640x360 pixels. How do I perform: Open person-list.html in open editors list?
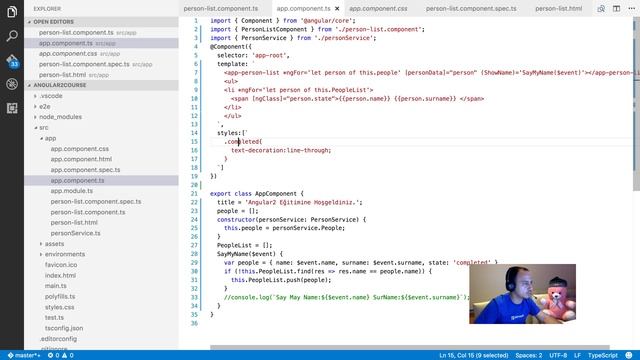pyautogui.click(x=101, y=75)
